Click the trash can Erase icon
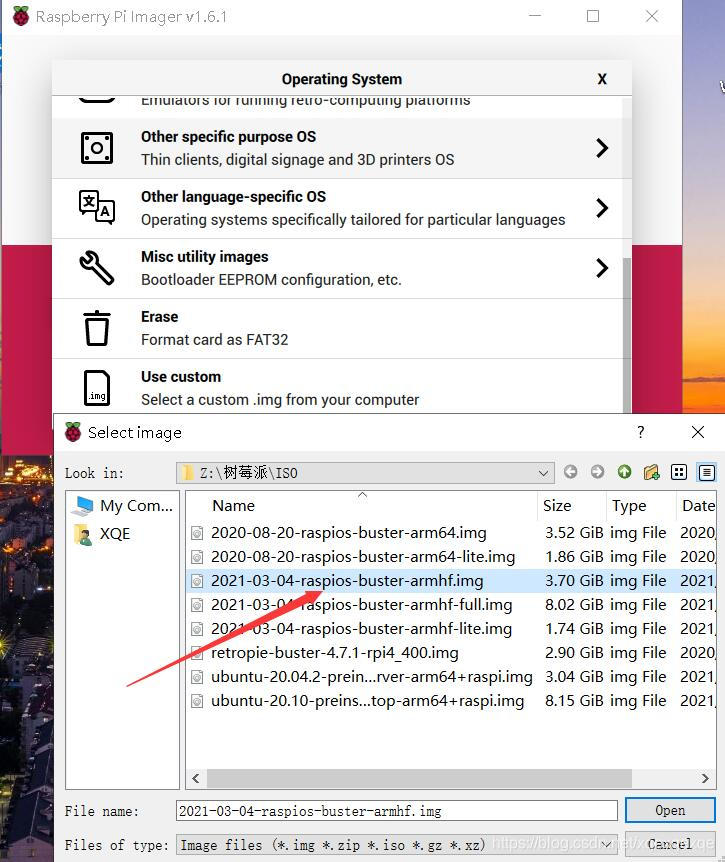Image resolution: width=725 pixels, height=862 pixels. click(97, 328)
